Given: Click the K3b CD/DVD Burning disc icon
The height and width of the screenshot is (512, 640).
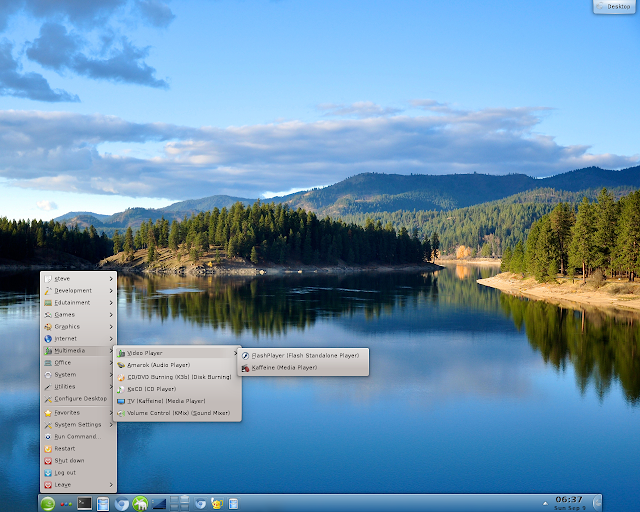Looking at the screenshot, I should pos(121,377).
